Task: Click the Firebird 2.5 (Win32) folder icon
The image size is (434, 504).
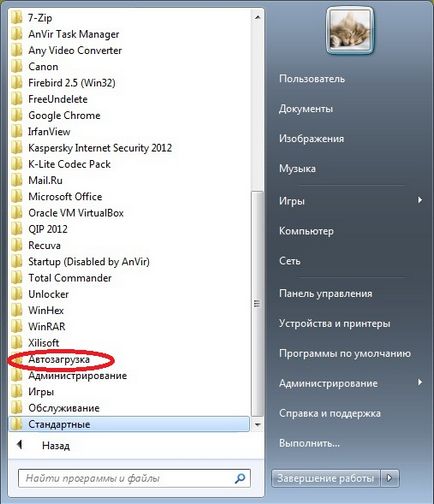Action: point(16,83)
